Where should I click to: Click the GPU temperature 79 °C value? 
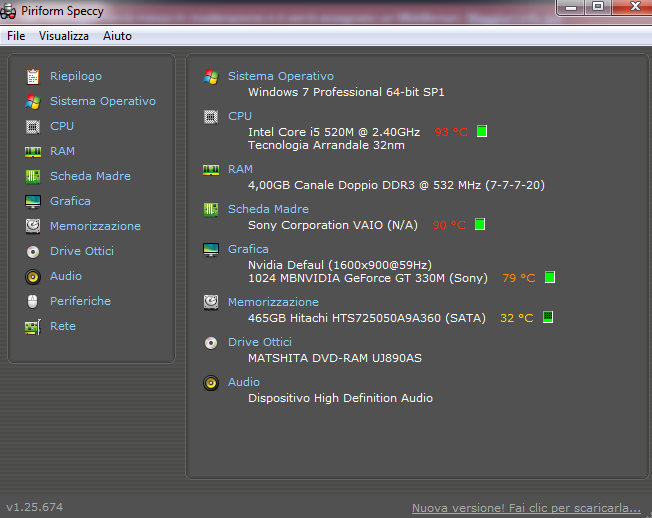point(519,278)
